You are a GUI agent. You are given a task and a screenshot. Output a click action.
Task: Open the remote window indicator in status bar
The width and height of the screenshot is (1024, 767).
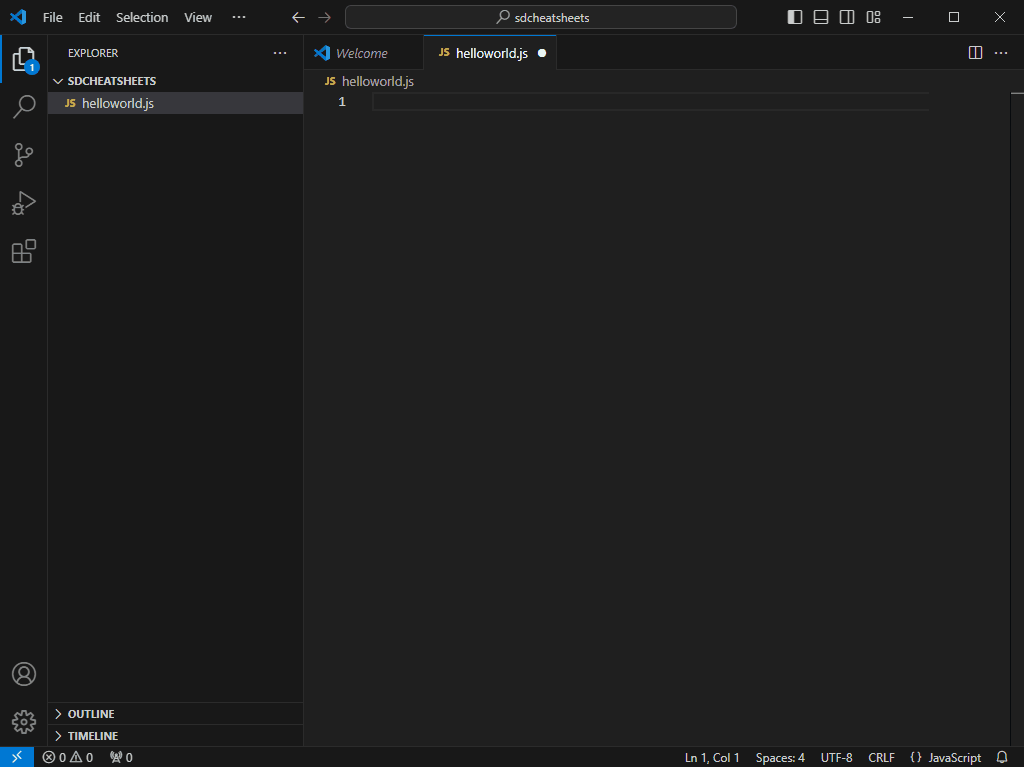pyautogui.click(x=17, y=757)
